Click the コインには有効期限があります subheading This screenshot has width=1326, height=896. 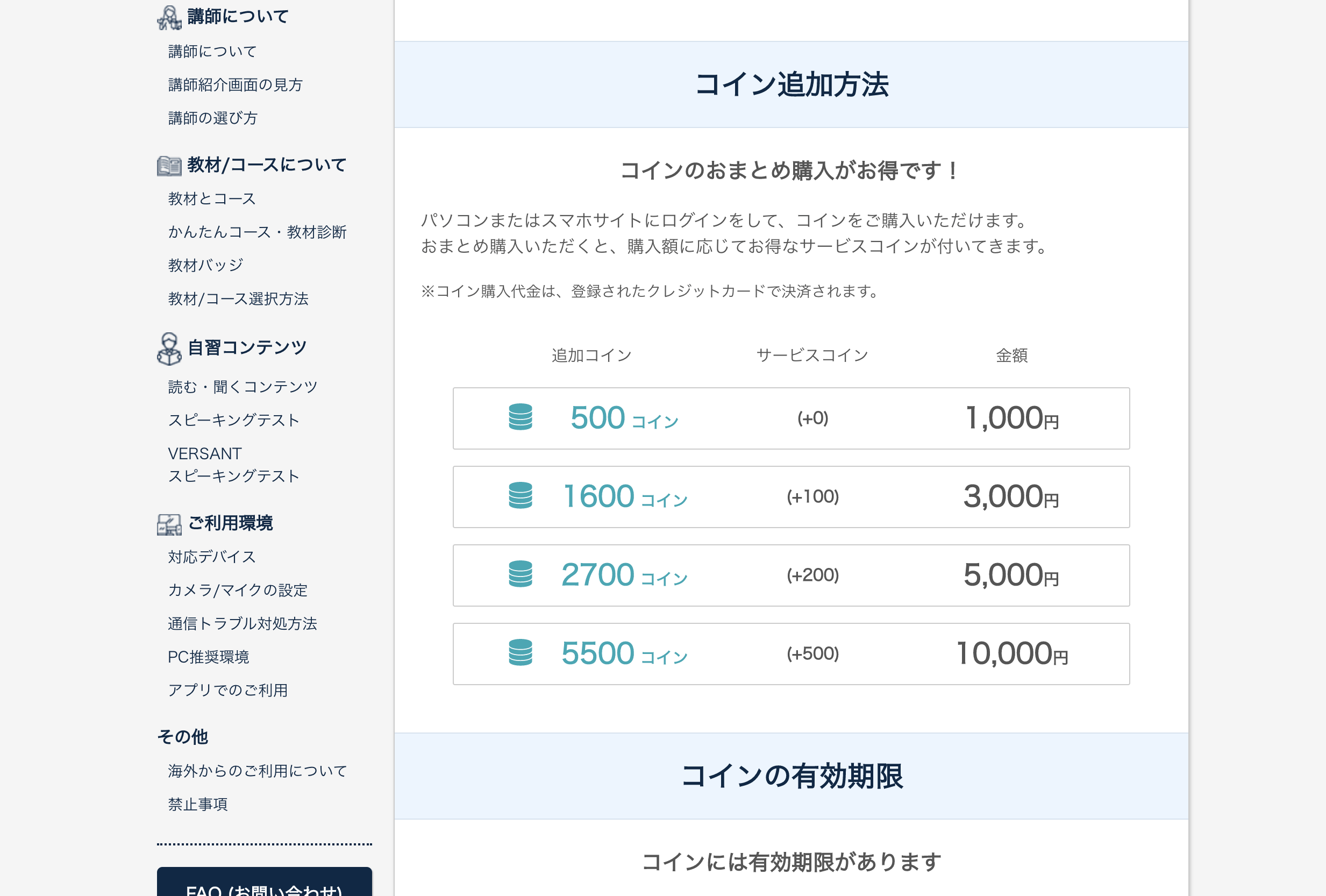tap(792, 862)
